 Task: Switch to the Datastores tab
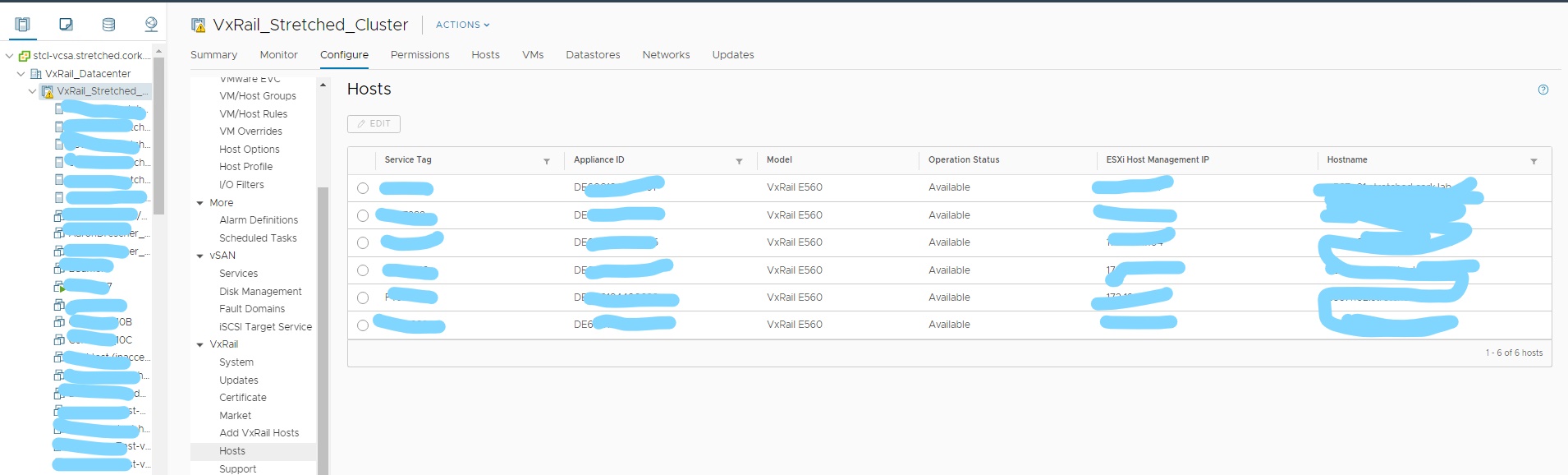click(x=593, y=54)
